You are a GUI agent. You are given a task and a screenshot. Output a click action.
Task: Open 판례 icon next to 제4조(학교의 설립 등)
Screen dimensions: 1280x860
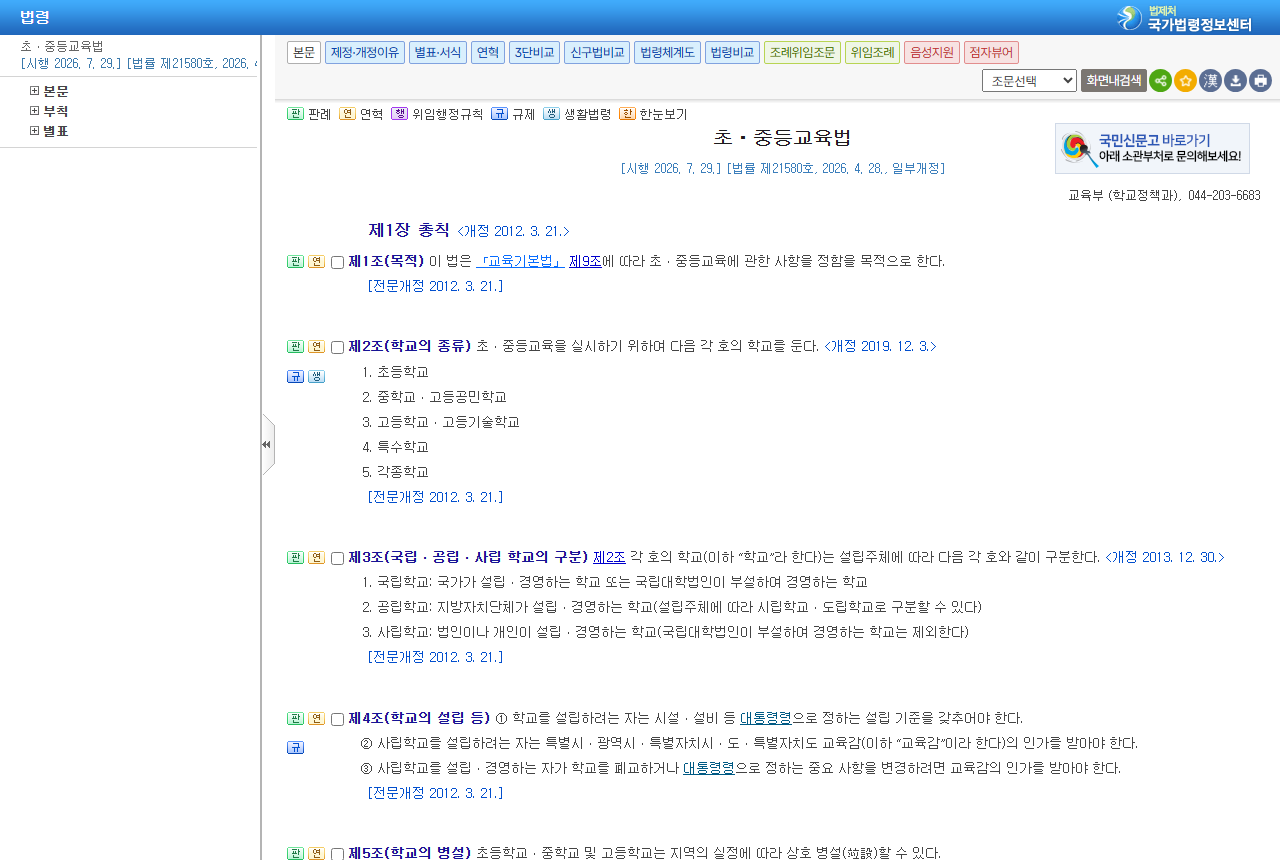[x=295, y=719]
